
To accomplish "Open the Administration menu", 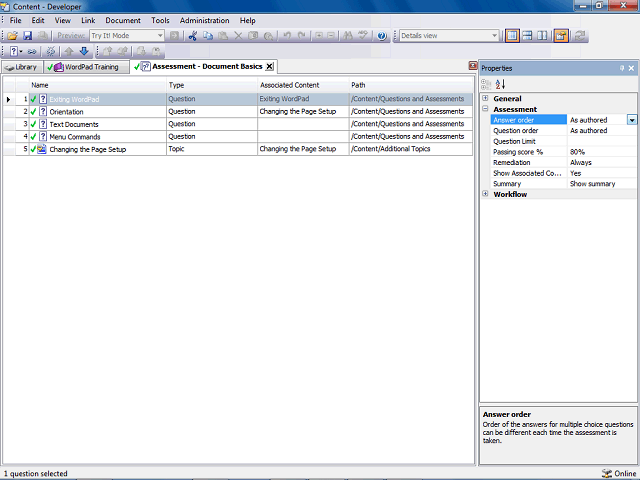I will point(204,20).
